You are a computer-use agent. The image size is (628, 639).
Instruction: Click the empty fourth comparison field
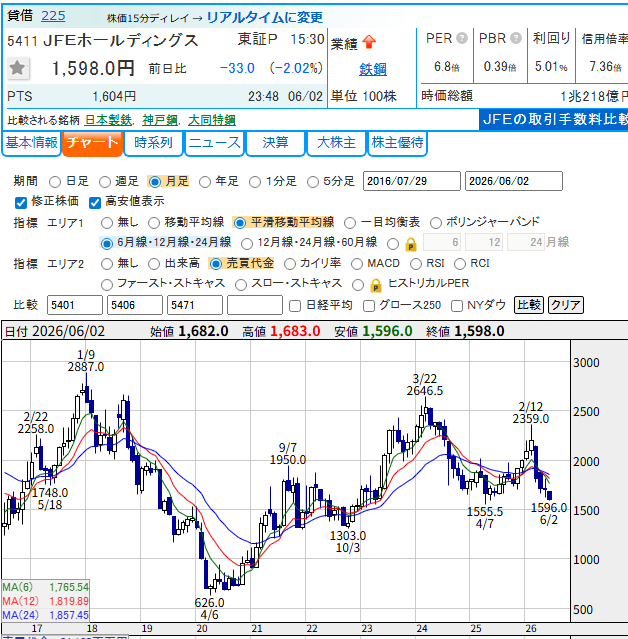click(x=255, y=305)
